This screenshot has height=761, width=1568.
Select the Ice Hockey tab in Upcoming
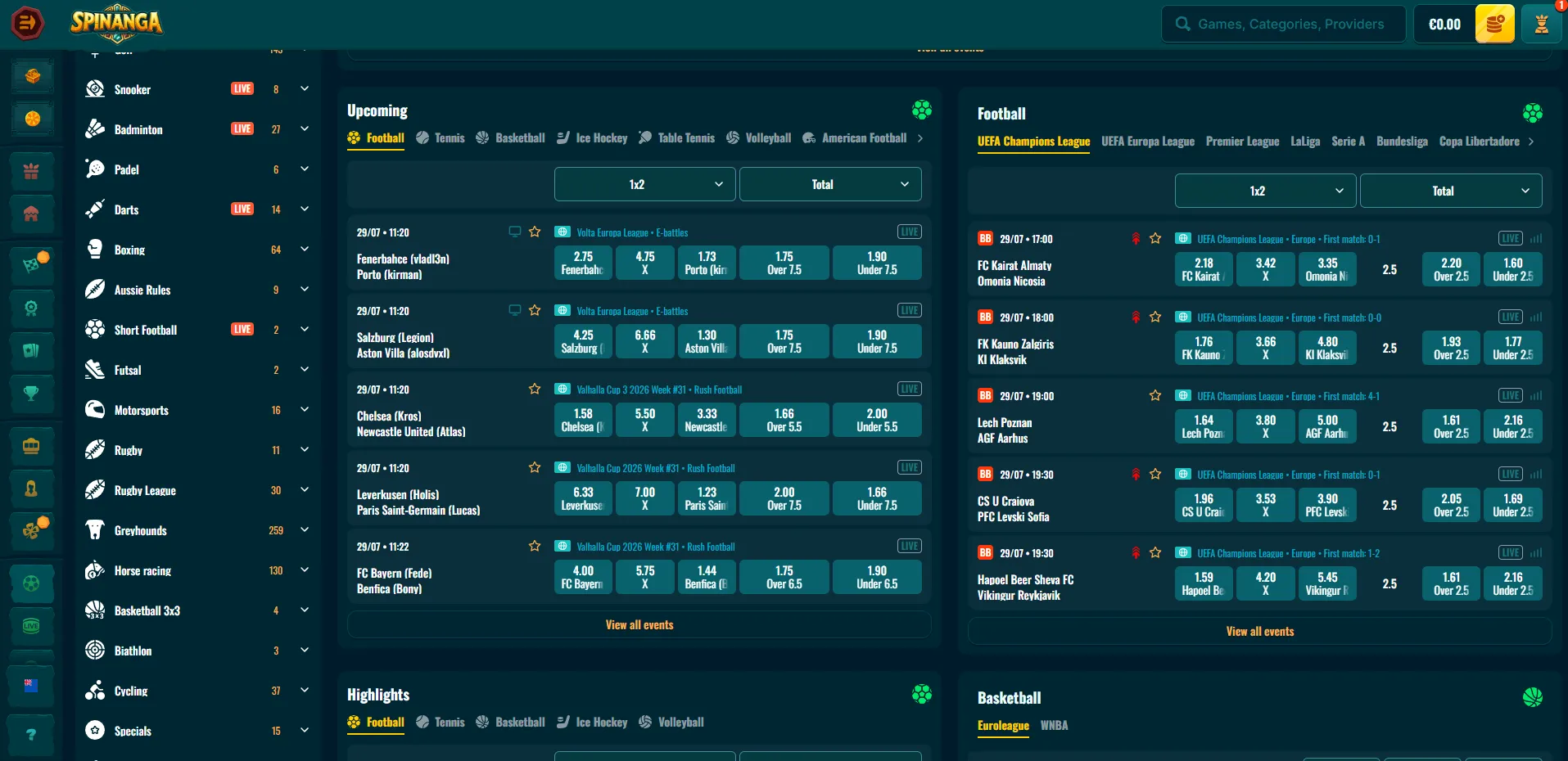(x=592, y=138)
